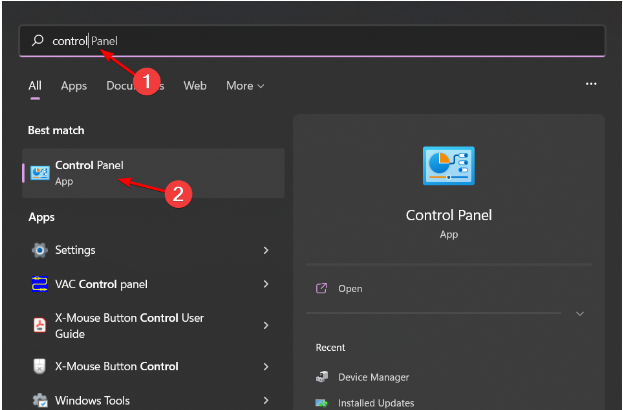The image size is (623, 410).
Task: Click the Open external-link icon
Action: [321, 288]
